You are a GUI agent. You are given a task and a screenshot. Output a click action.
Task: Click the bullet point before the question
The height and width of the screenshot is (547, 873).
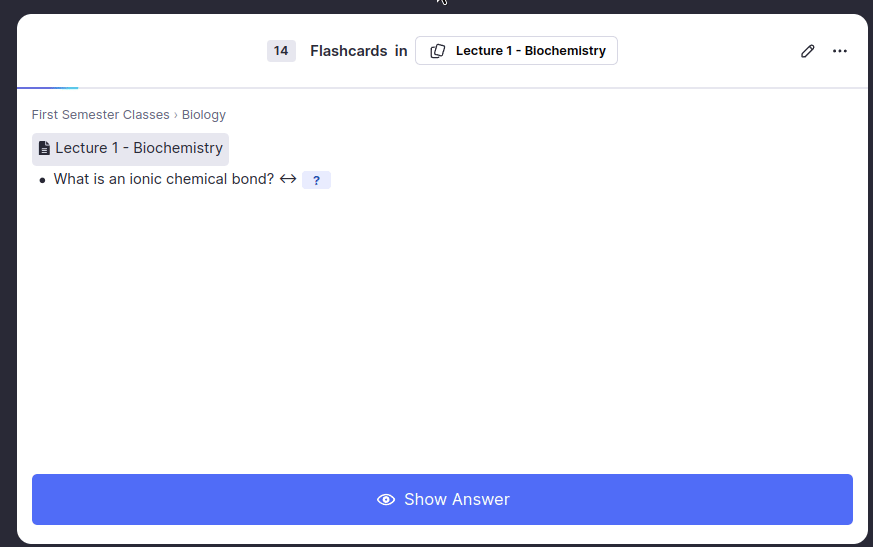click(x=42, y=181)
